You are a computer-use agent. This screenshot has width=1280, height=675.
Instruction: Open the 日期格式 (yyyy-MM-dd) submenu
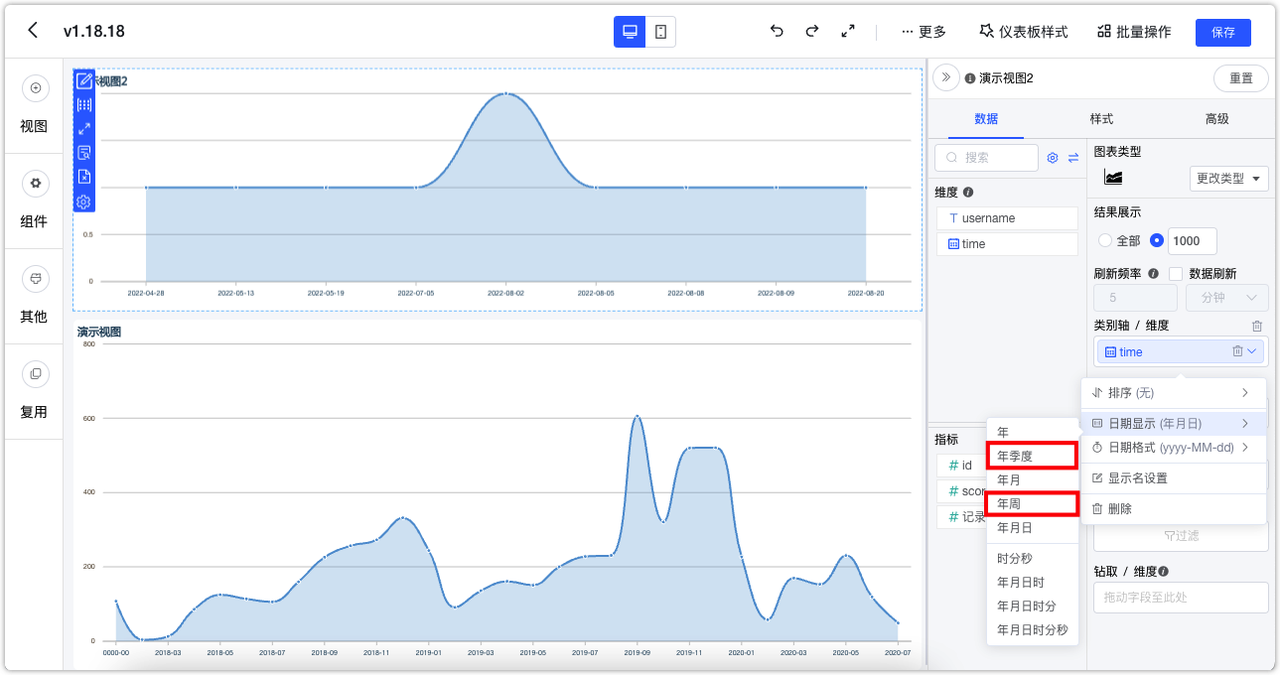[x=1173, y=447]
